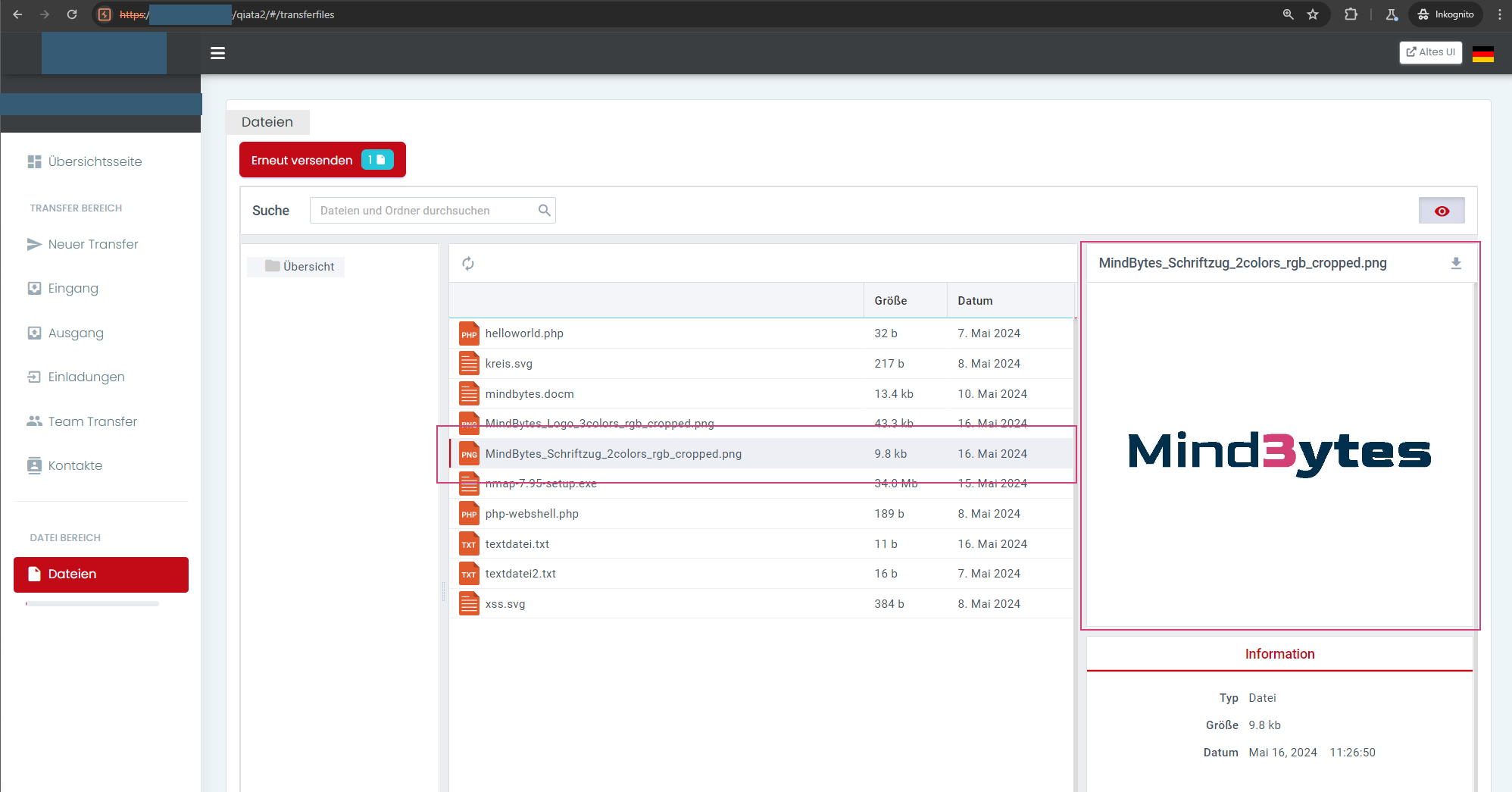Click the xss.svg file icon

tap(470, 604)
